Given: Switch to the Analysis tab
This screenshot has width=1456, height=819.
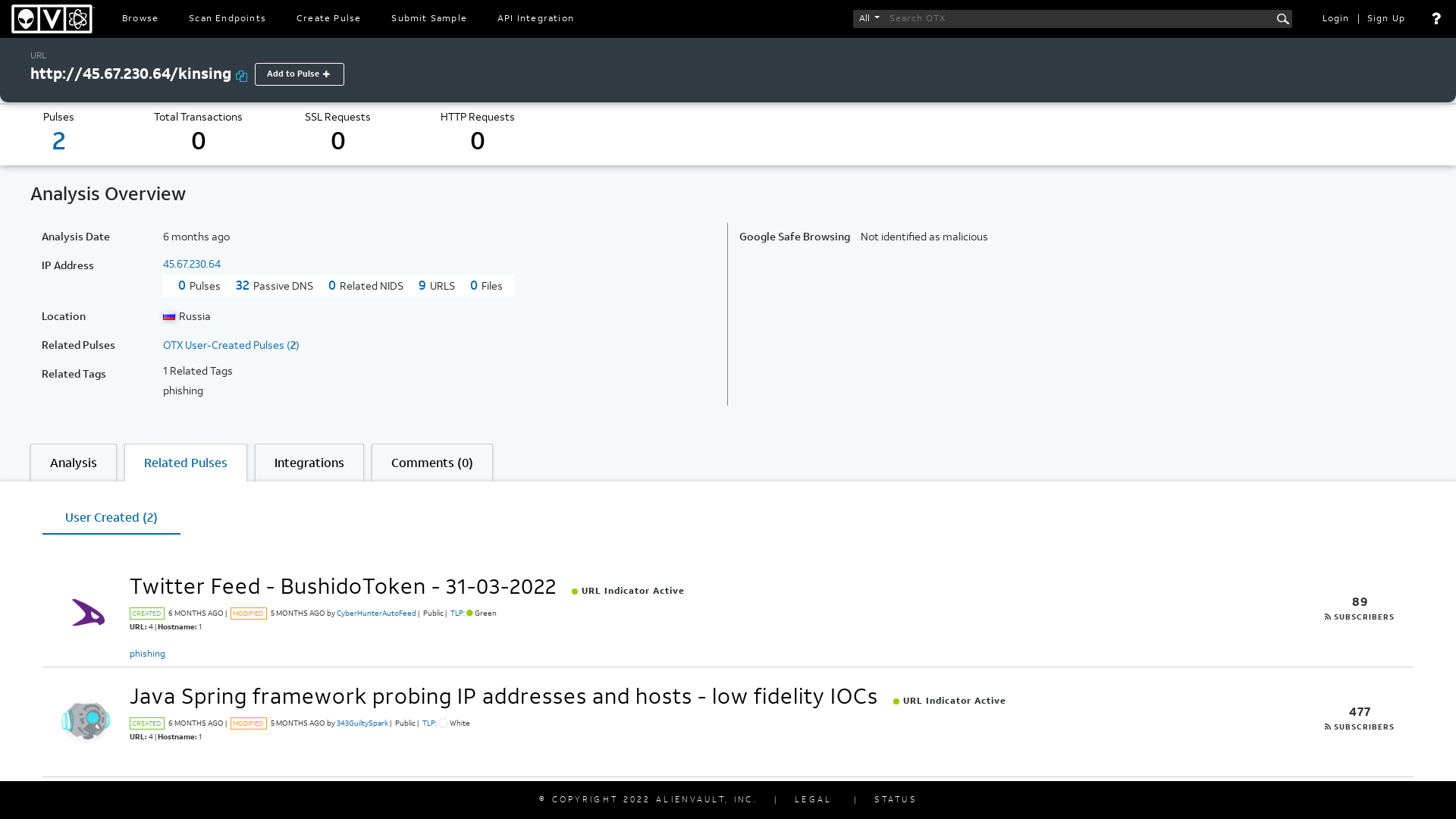Looking at the screenshot, I should [x=74, y=463].
